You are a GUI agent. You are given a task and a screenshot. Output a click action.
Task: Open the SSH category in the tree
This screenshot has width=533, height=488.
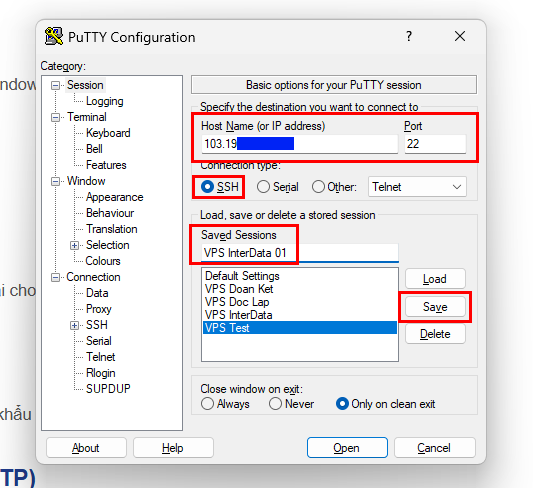(x=97, y=325)
